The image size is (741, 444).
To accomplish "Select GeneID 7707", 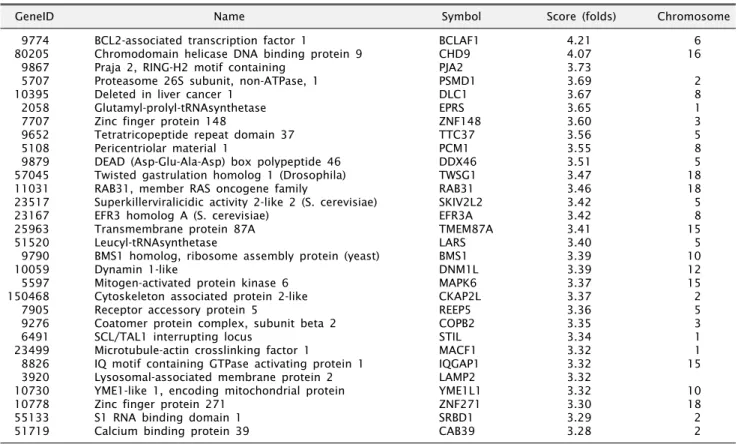I will (x=35, y=121).
